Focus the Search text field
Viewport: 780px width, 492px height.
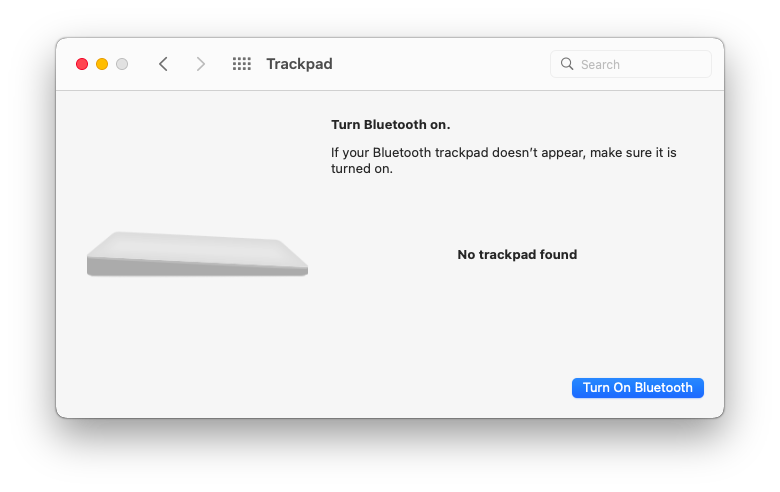click(x=640, y=64)
